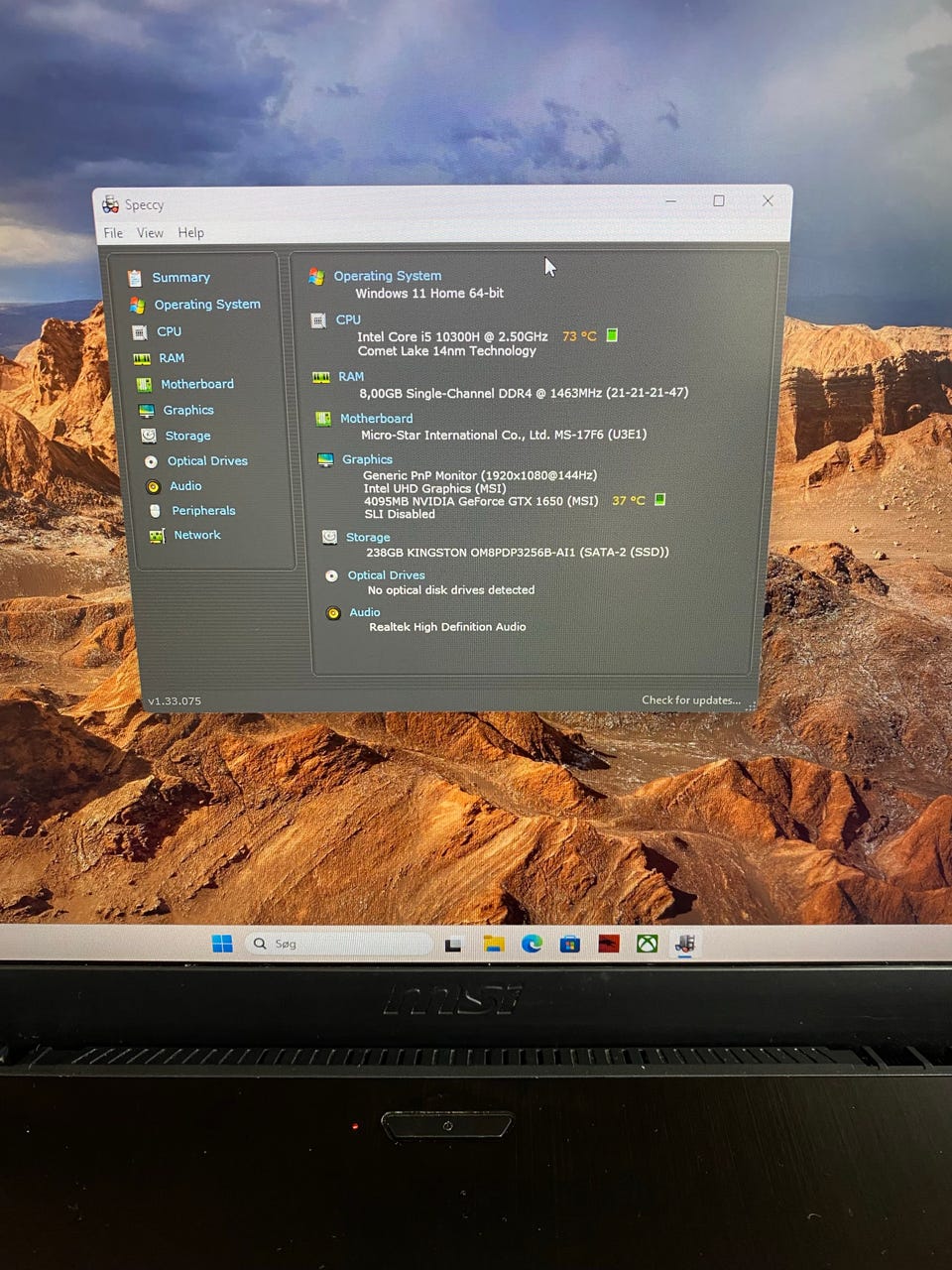Select Peripherals in the sidebar
This screenshot has height=1270, width=952.
(x=203, y=511)
